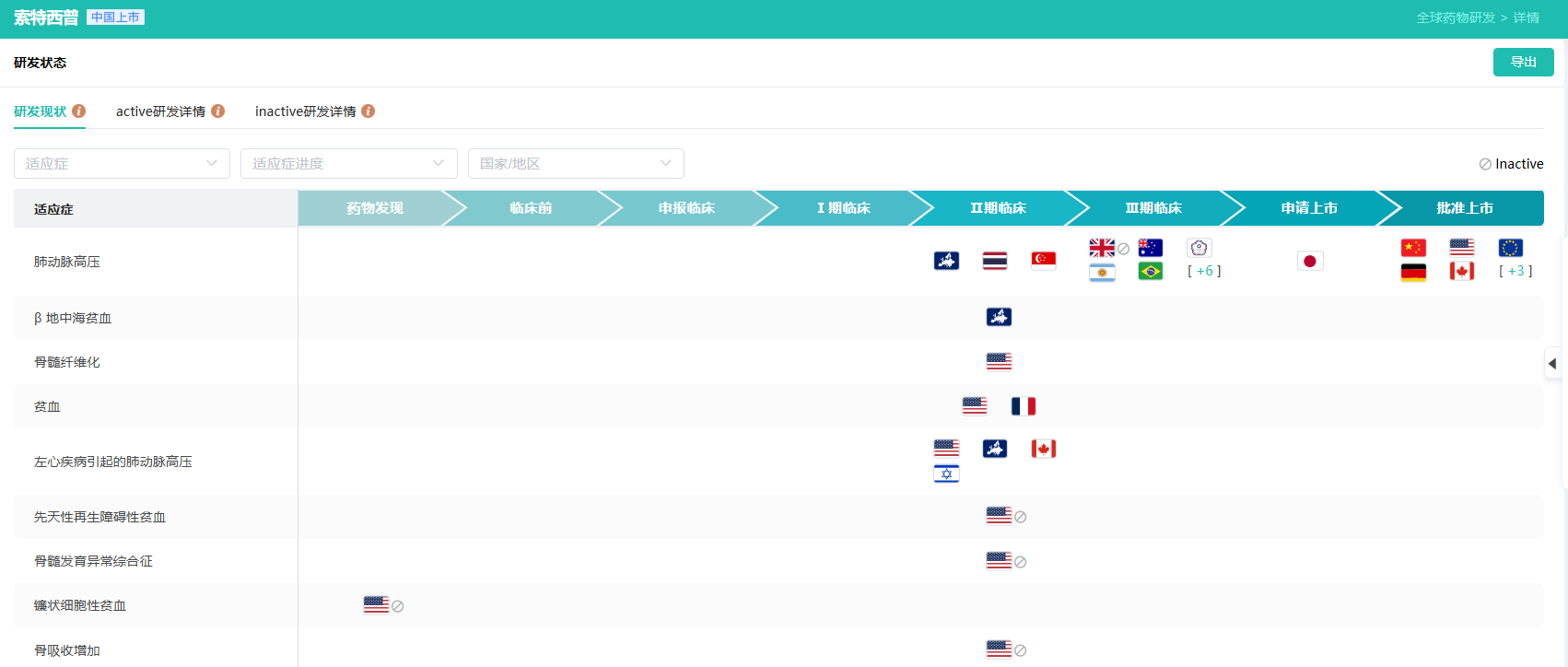Click the Singapore flag in 肺动脉高压 row
This screenshot has width=1568, height=667.
[1044, 261]
